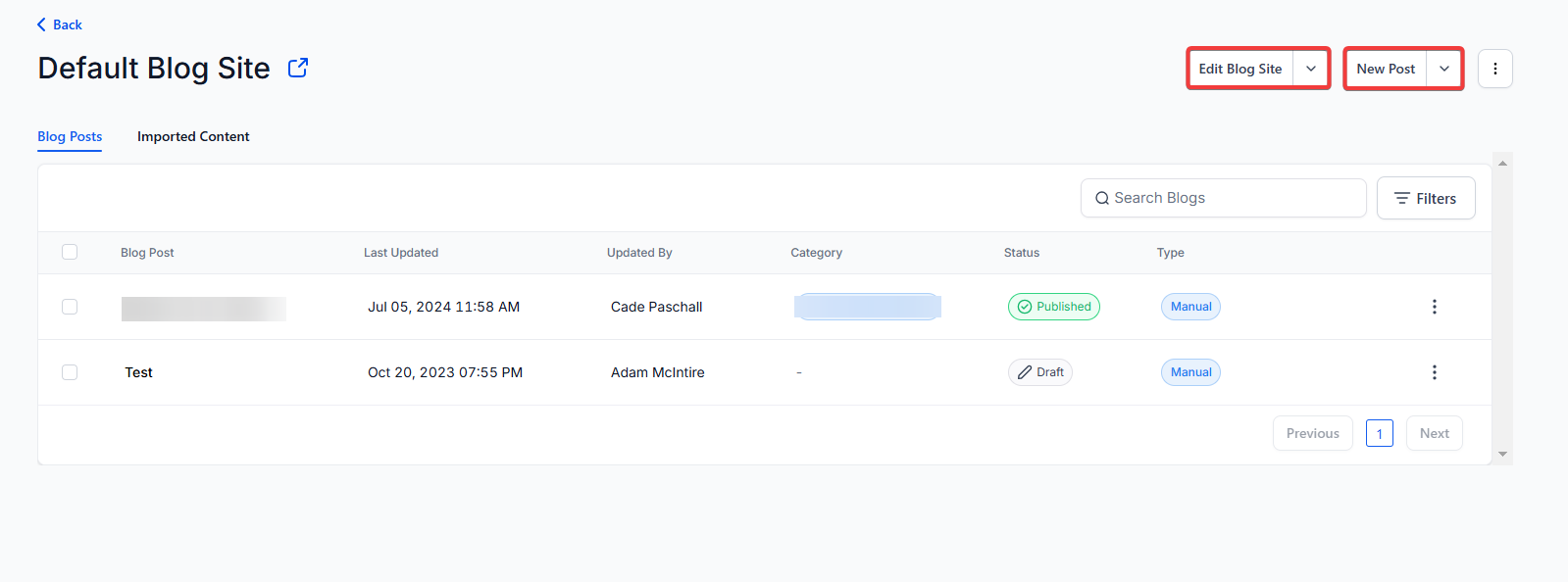Check the box for the published post row
This screenshot has width=1568, height=582.
tap(70, 307)
